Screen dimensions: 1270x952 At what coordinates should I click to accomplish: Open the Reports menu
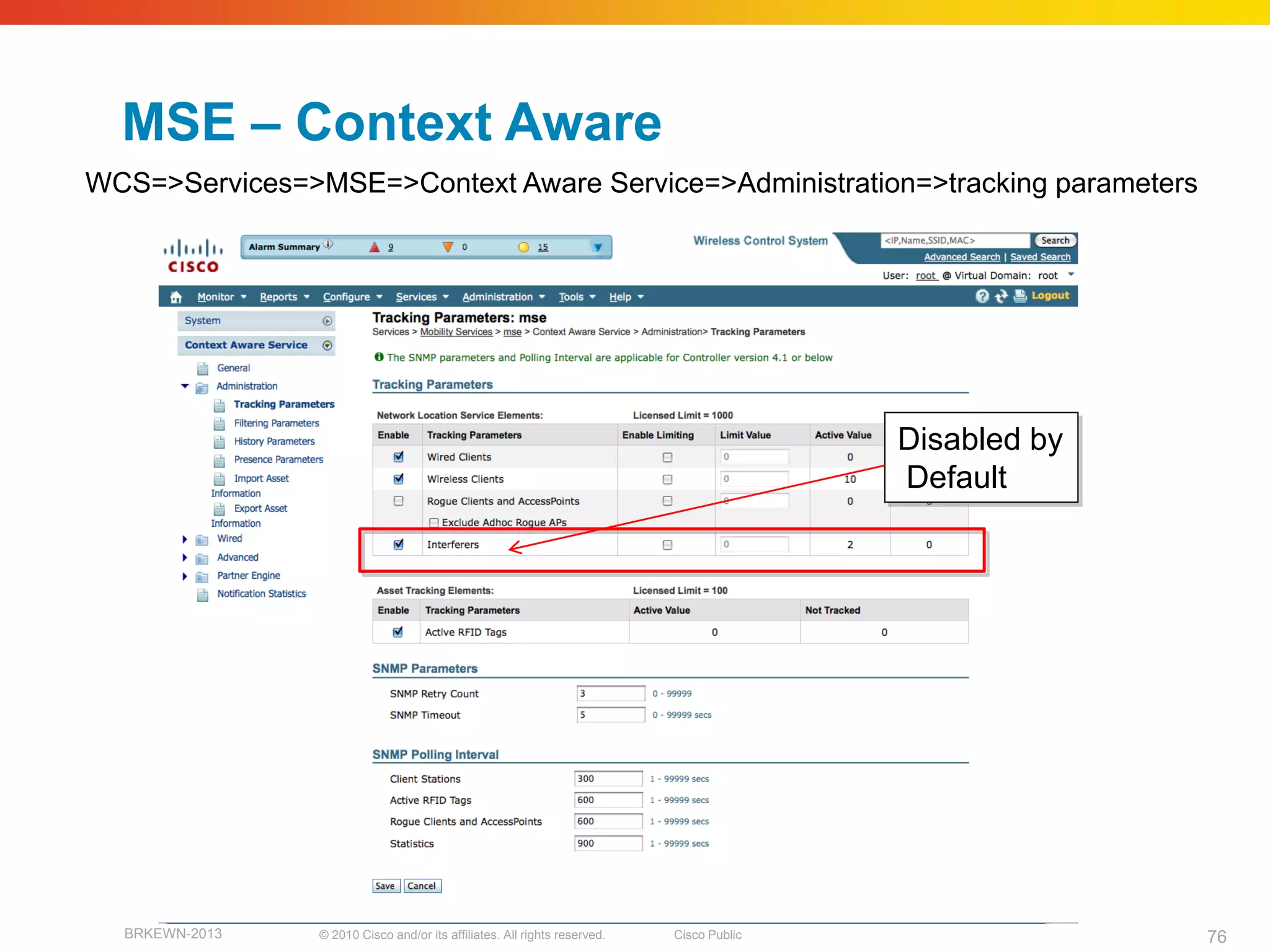(x=285, y=297)
